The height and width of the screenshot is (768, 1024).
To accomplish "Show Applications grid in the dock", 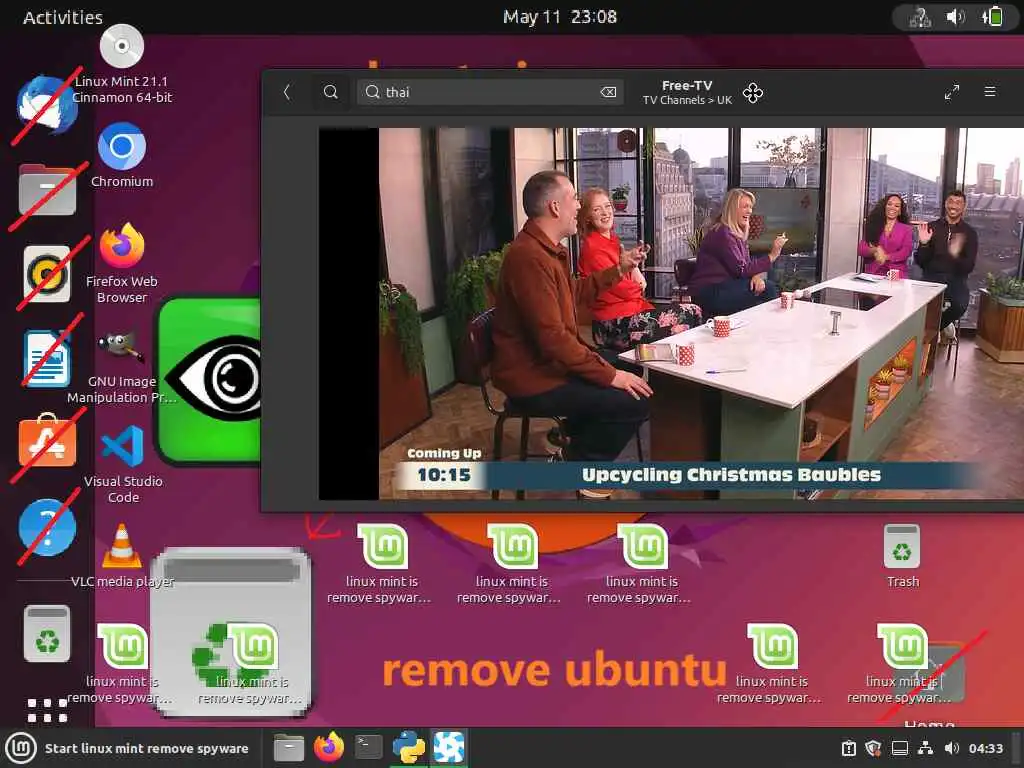I will point(47,710).
